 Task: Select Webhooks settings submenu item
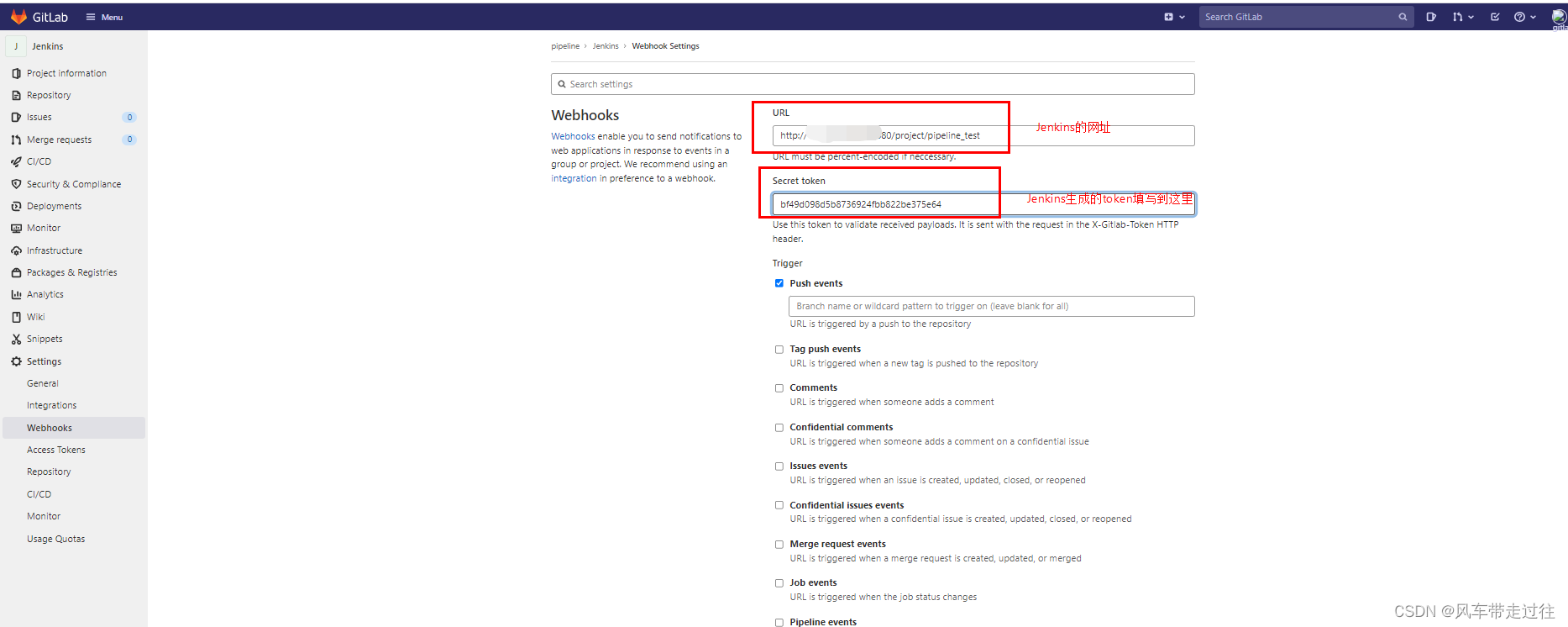74,428
